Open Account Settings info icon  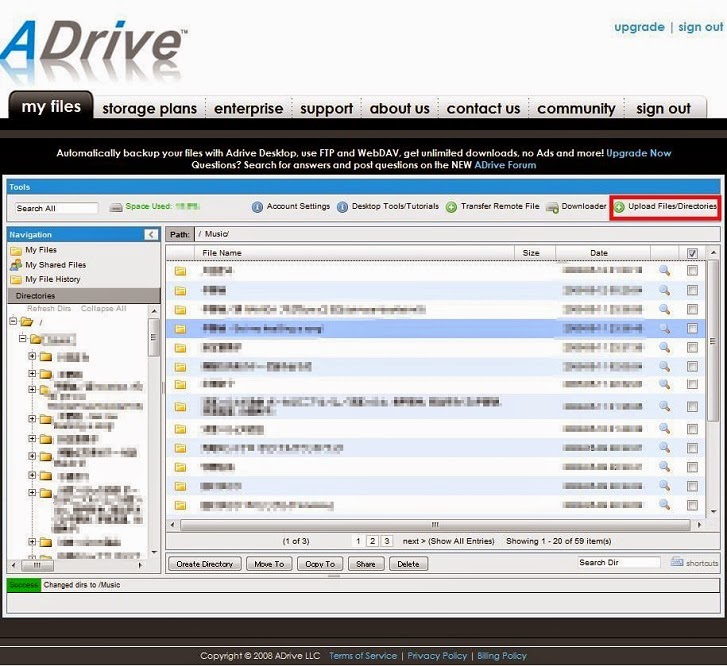click(x=257, y=207)
